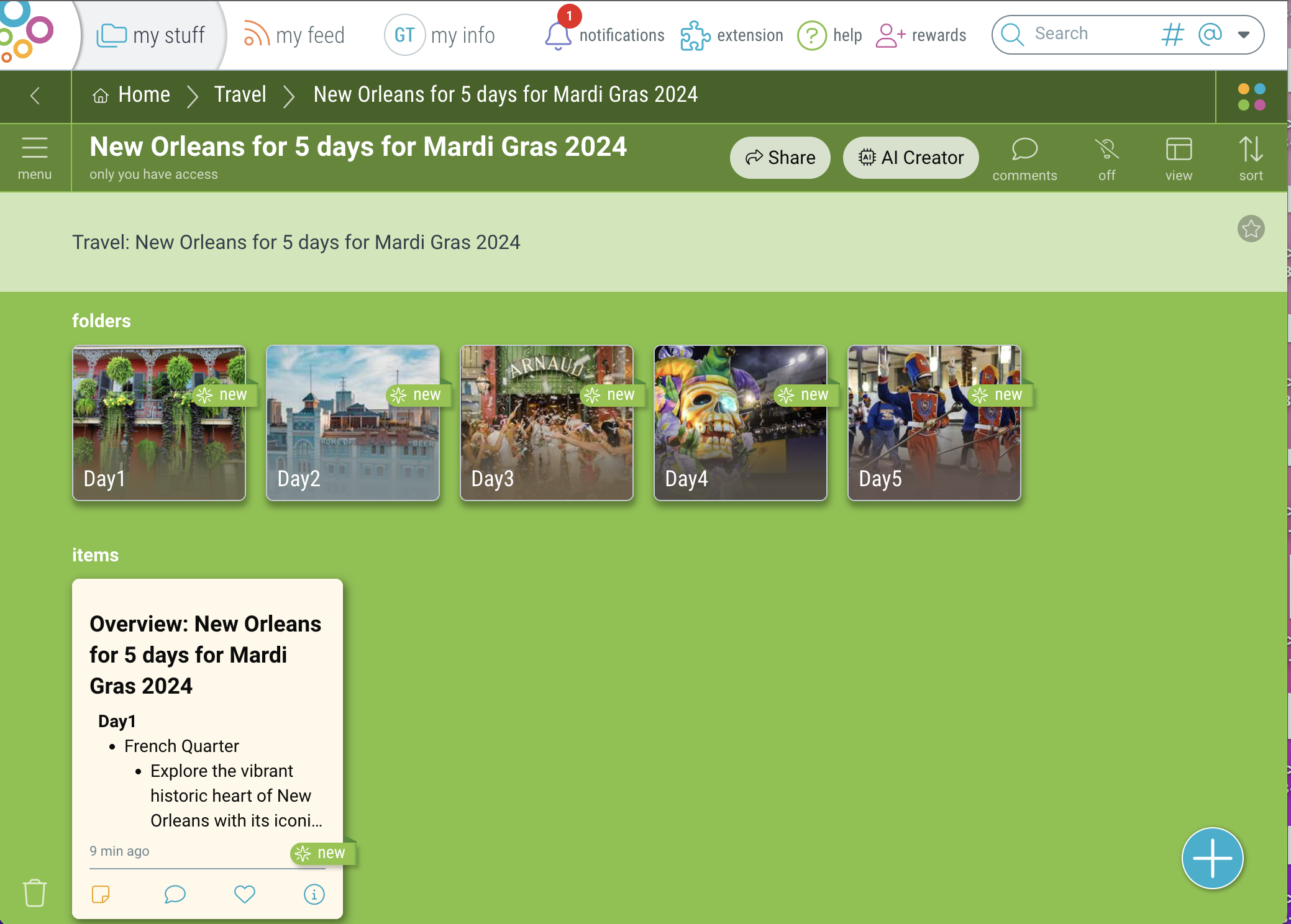Click the notifications bell icon
1291x924 pixels.
click(557, 35)
